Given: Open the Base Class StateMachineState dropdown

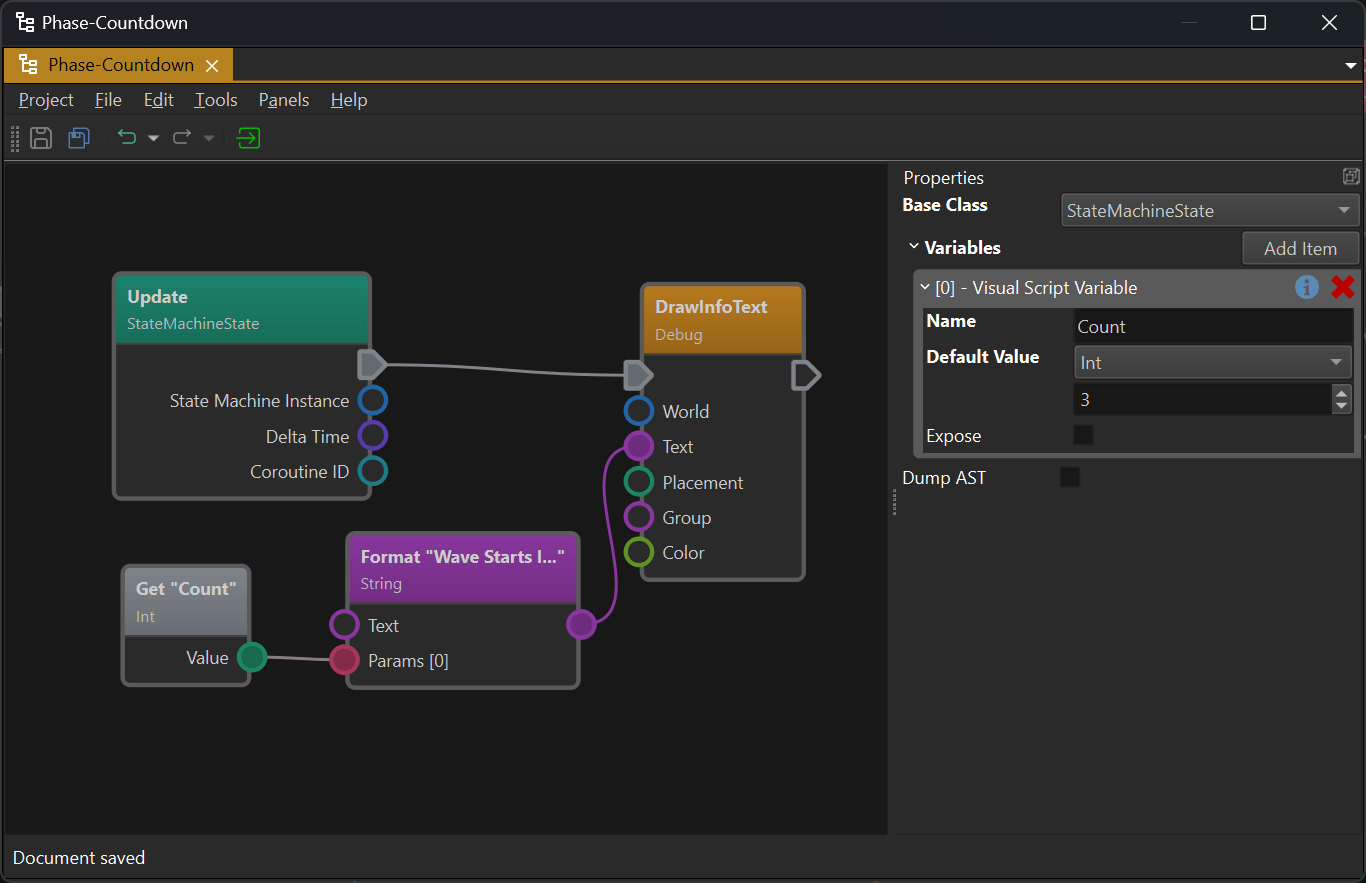Looking at the screenshot, I should (x=1210, y=211).
